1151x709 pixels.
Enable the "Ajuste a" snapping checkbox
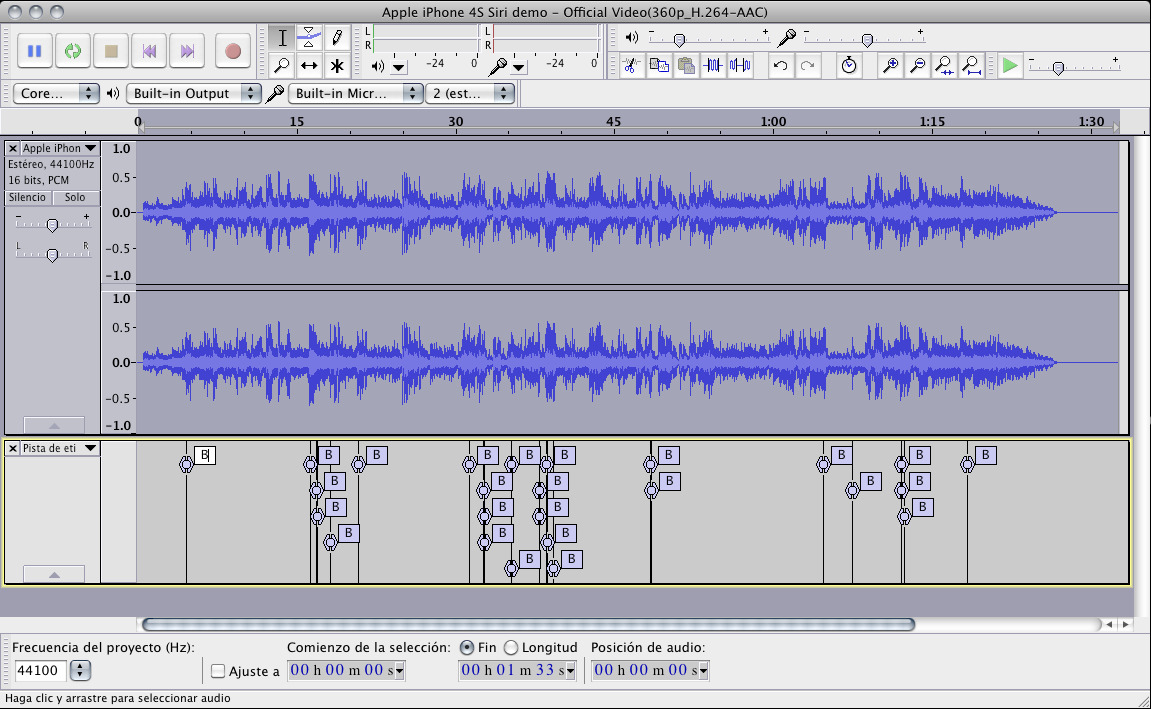coord(218,671)
